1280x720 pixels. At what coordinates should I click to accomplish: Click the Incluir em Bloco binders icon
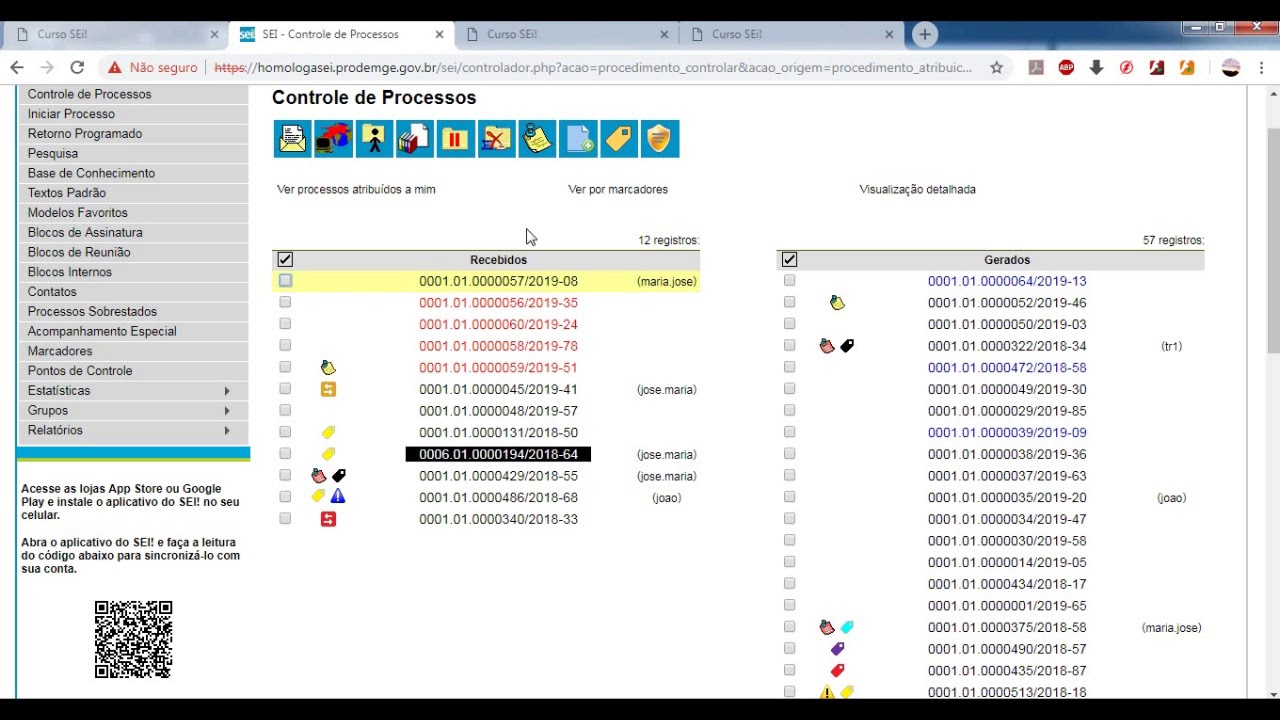click(415, 139)
